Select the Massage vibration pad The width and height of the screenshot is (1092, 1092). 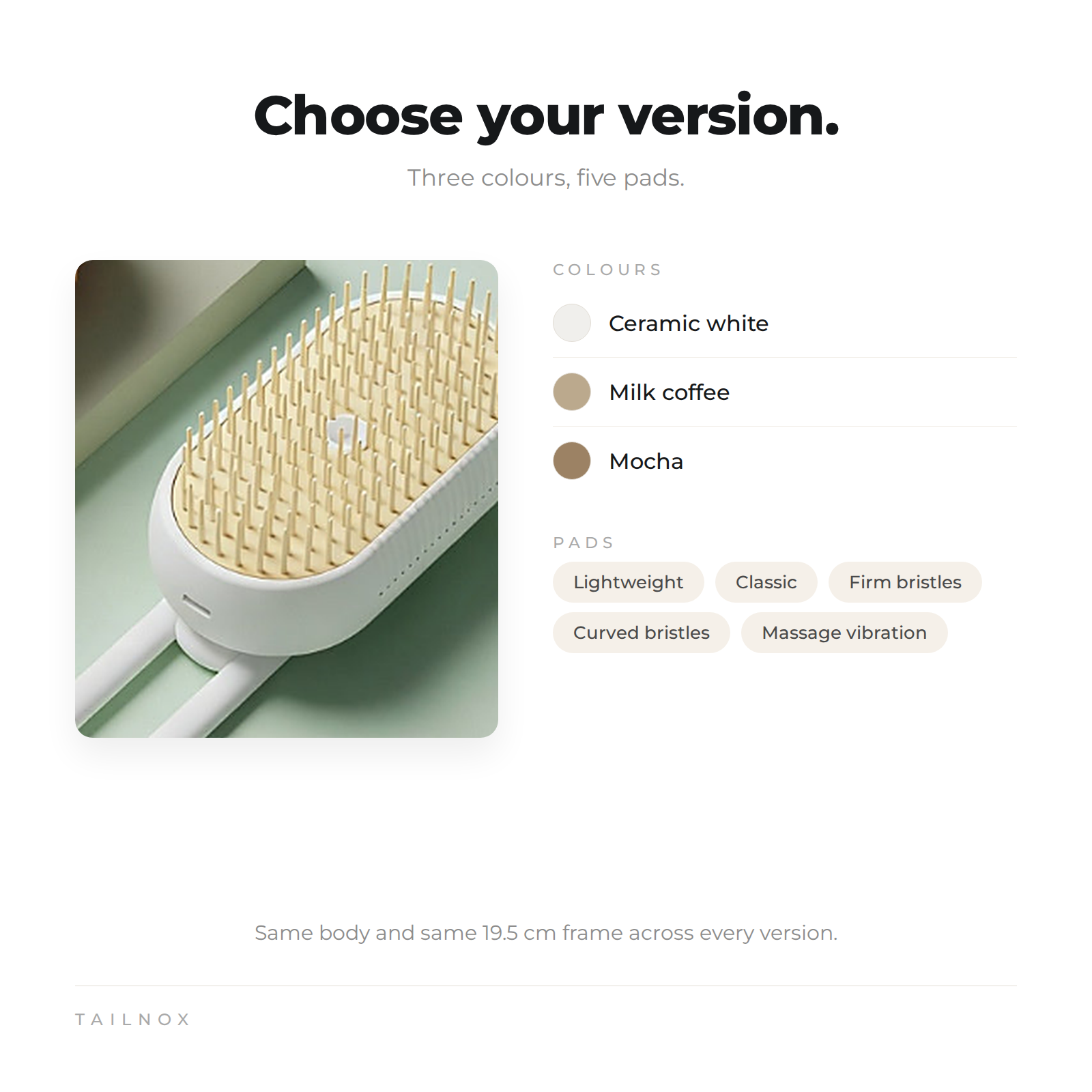844,633
